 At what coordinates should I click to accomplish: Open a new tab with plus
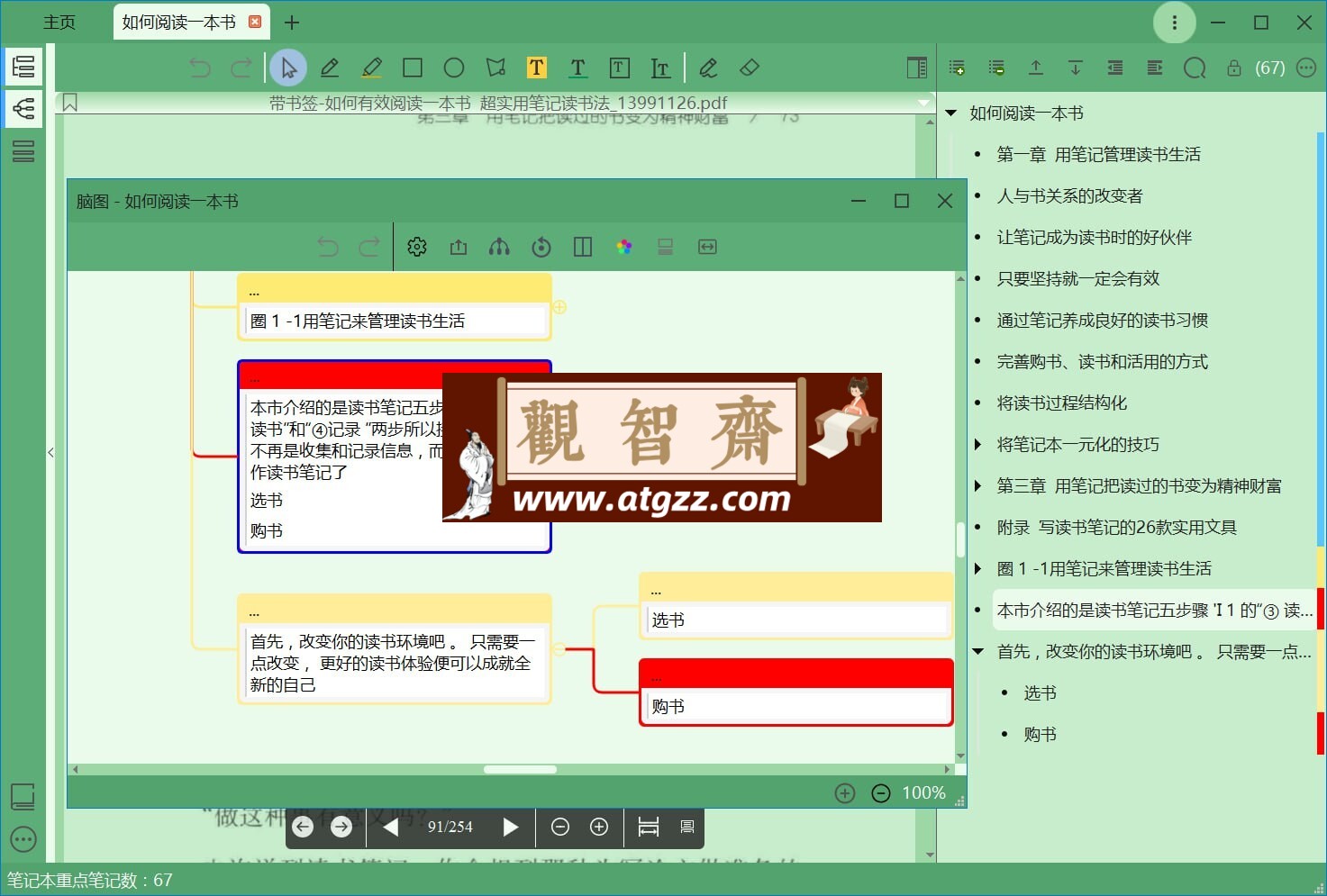(292, 23)
